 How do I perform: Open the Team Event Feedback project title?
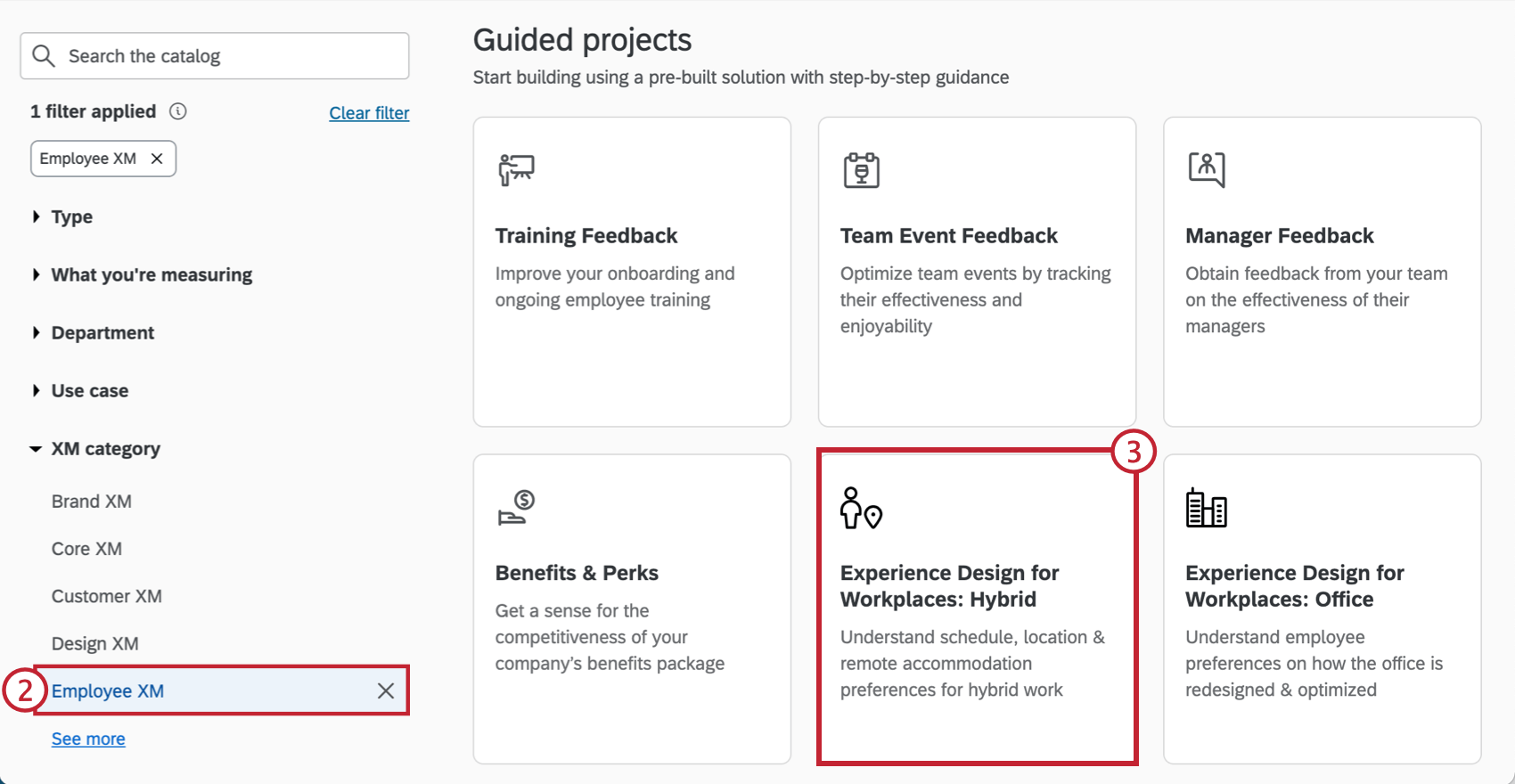pyautogui.click(x=948, y=236)
